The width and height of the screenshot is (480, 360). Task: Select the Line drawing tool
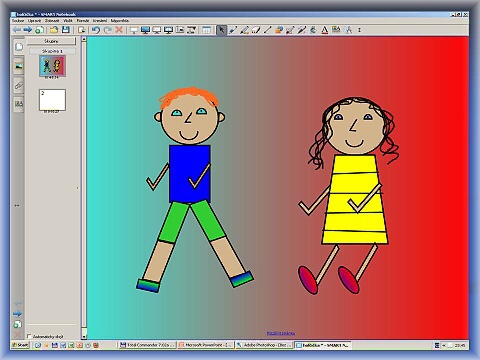267,30
